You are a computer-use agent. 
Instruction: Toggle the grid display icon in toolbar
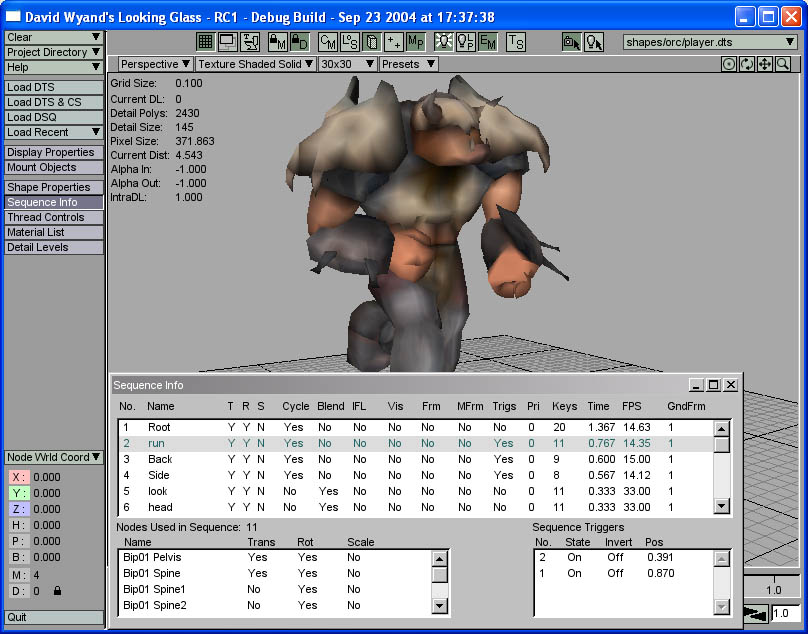pyautogui.click(x=205, y=41)
